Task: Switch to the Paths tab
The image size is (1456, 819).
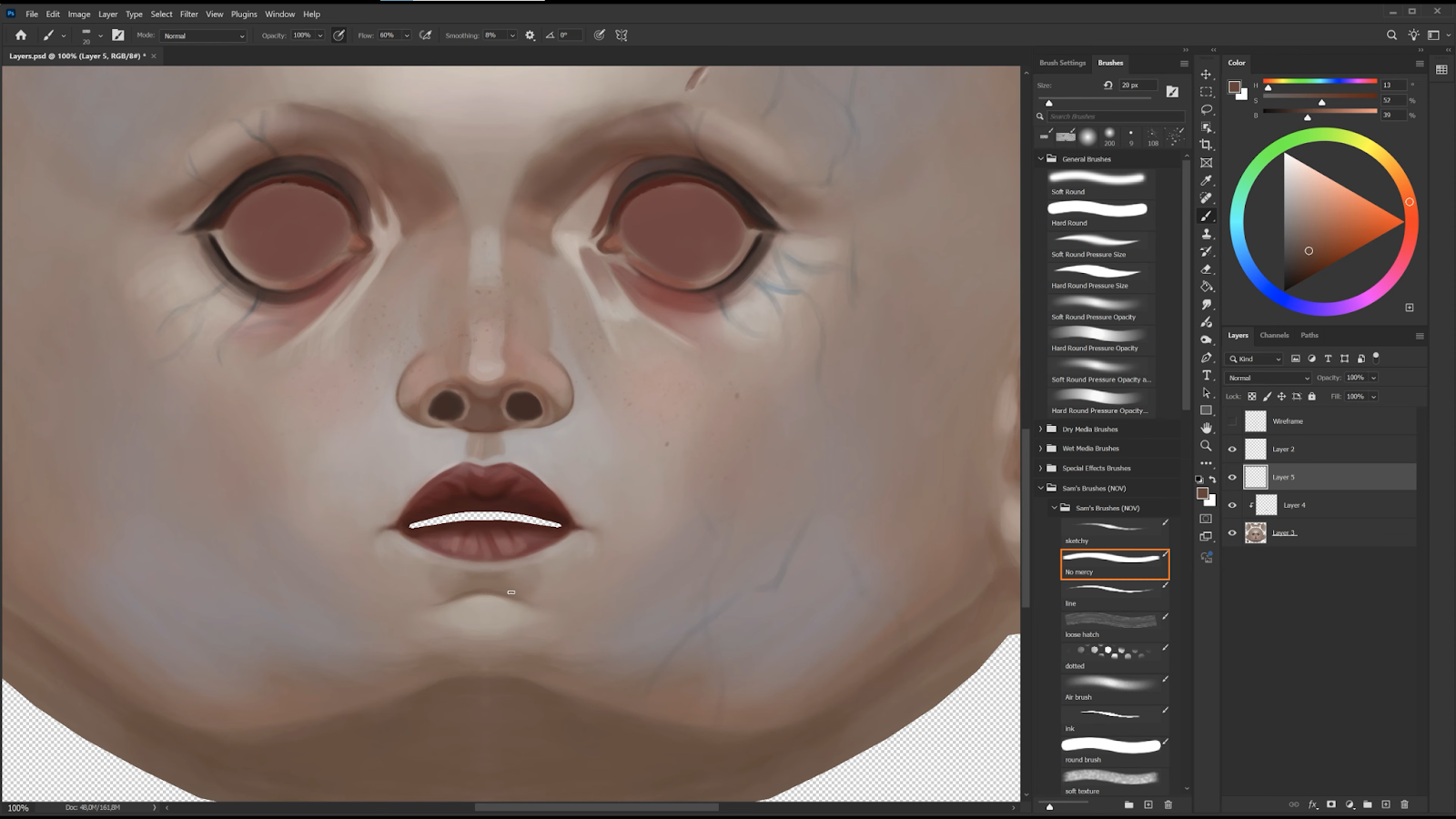Action: click(x=1309, y=336)
